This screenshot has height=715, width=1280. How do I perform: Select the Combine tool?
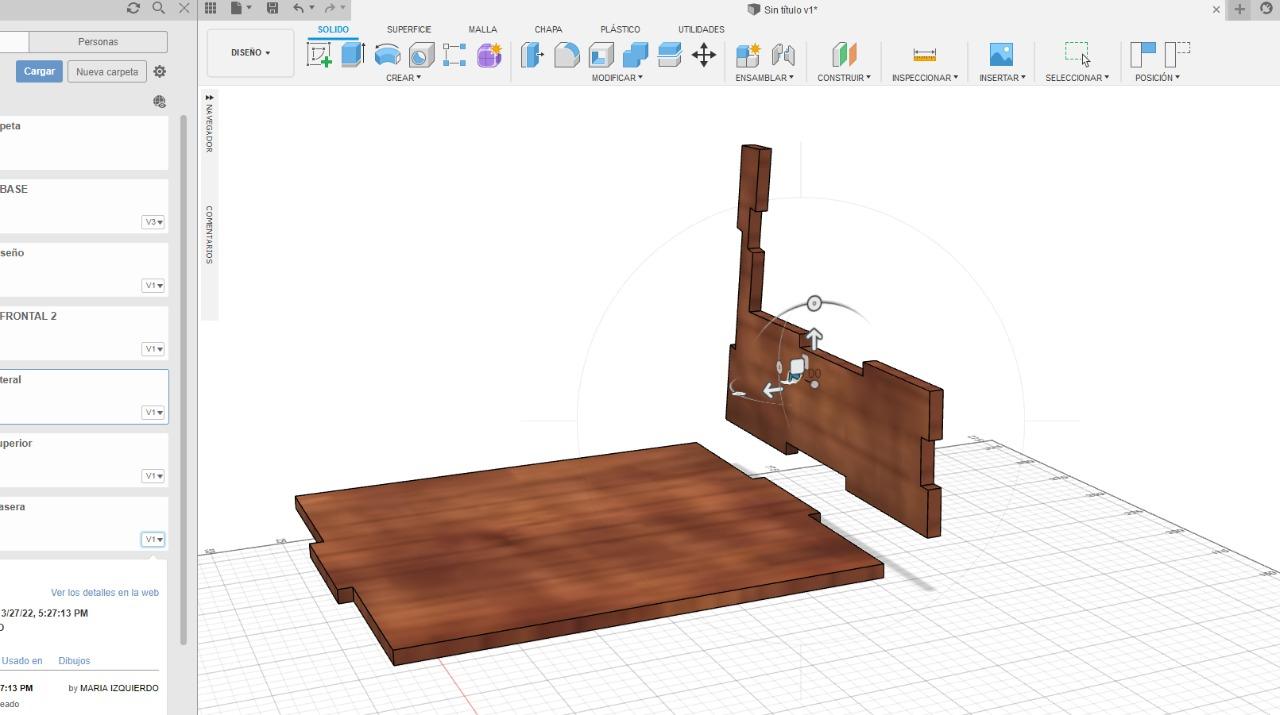pos(635,55)
